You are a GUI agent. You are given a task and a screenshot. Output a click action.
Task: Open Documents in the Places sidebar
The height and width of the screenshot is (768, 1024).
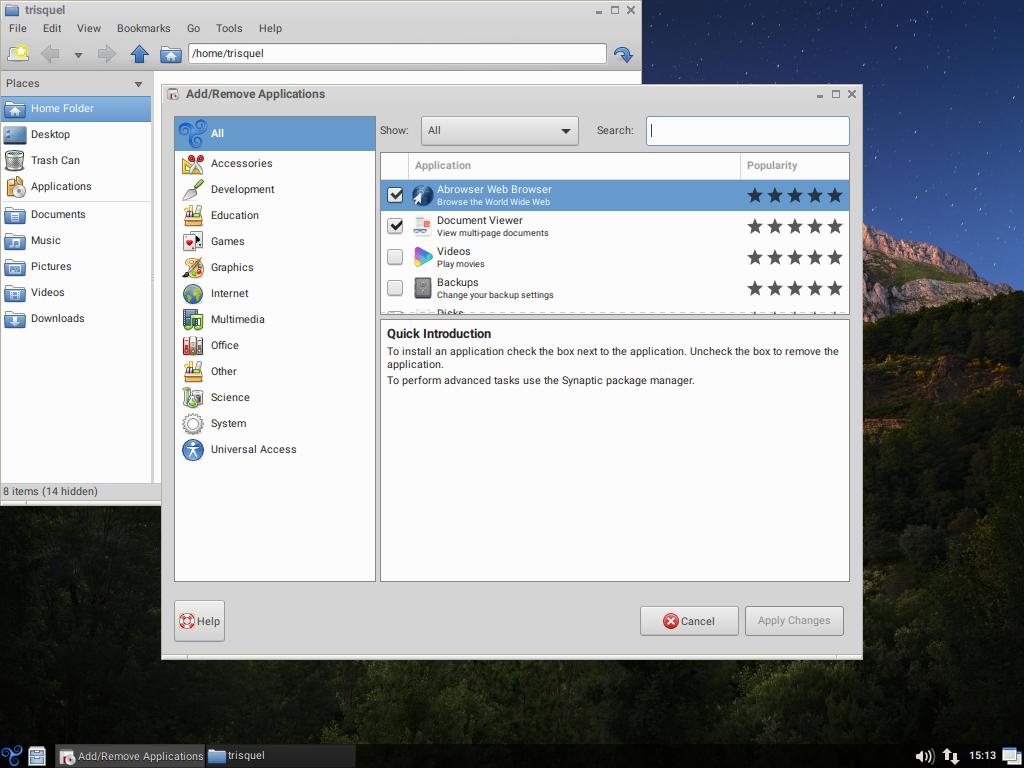tap(76, 215)
